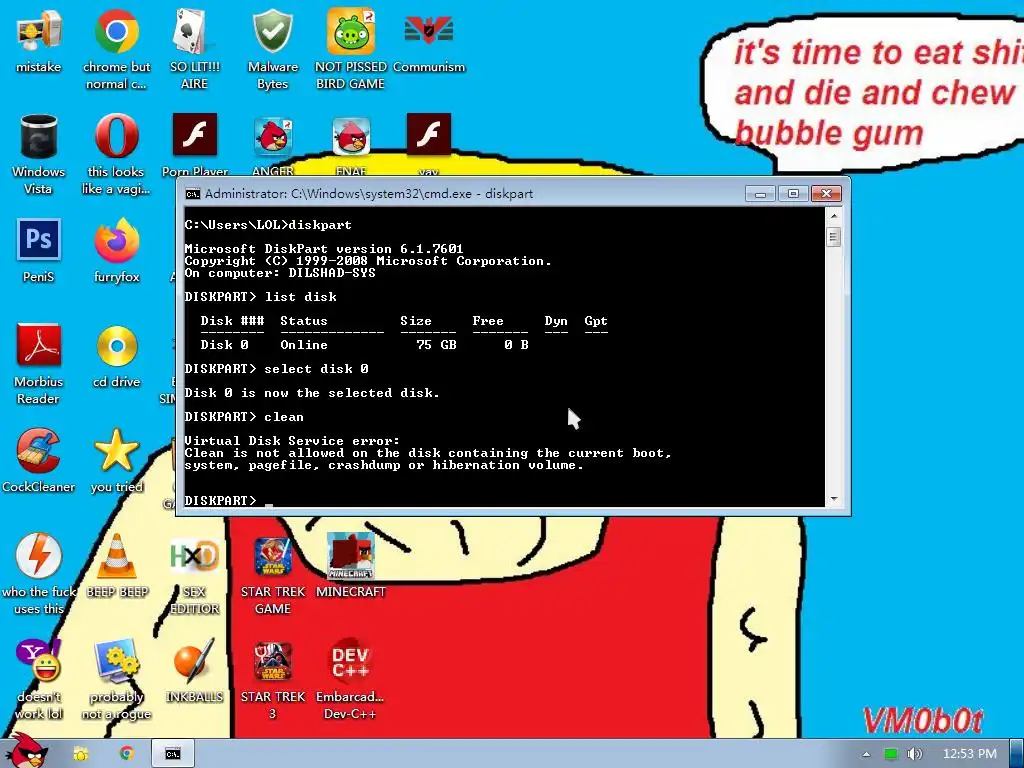Image resolution: width=1024 pixels, height=768 pixels.
Task: Open the ANGER red bird icon
Action: [x=272, y=145]
